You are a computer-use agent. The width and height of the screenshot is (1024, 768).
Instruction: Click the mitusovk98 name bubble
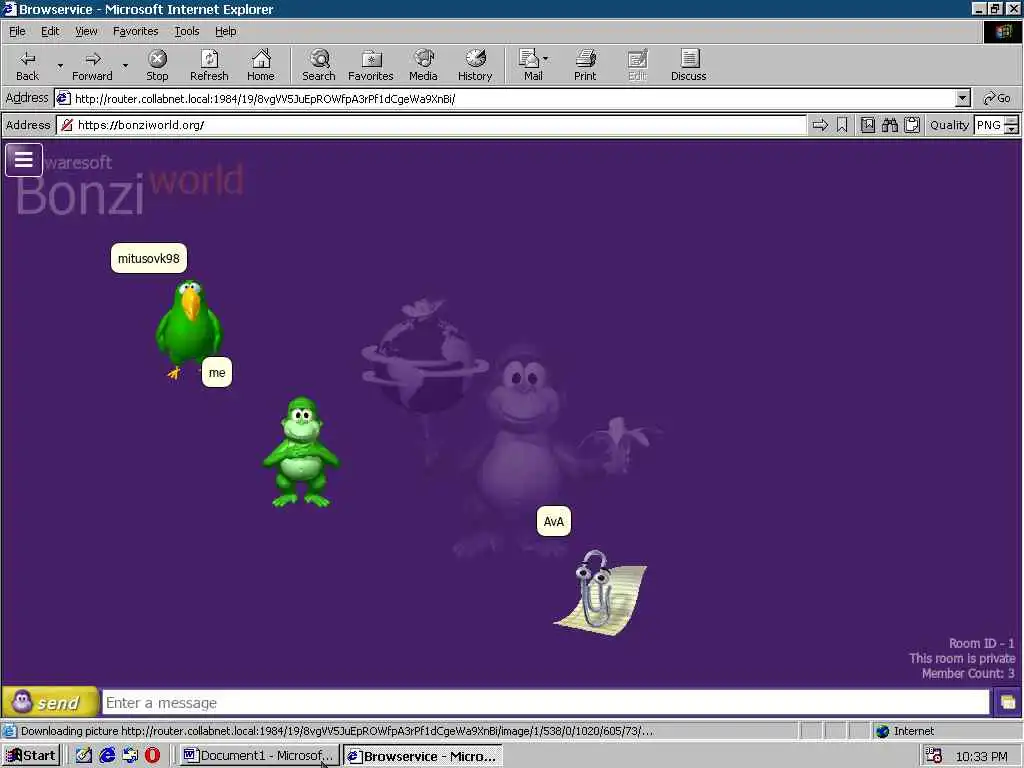(x=149, y=258)
